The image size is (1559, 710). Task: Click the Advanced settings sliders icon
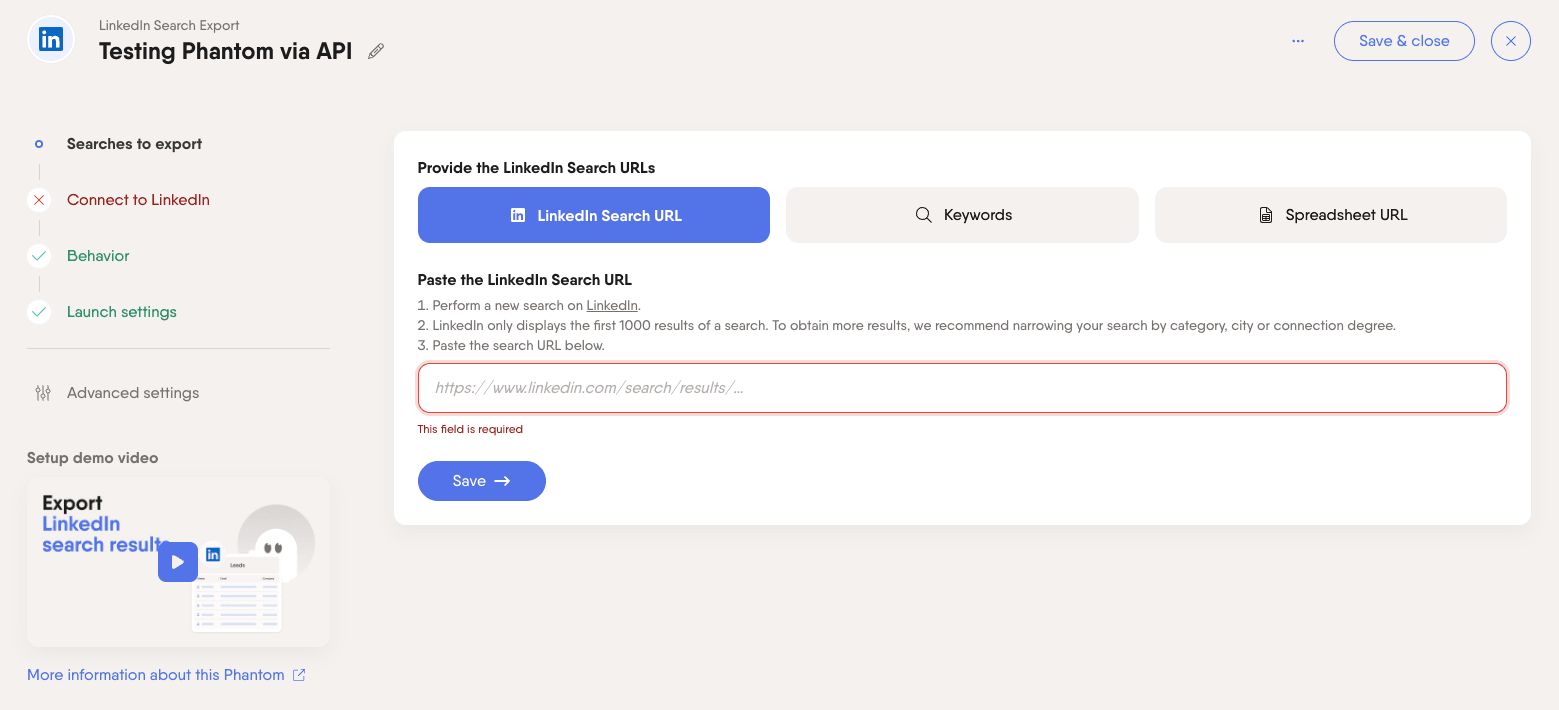coord(43,393)
